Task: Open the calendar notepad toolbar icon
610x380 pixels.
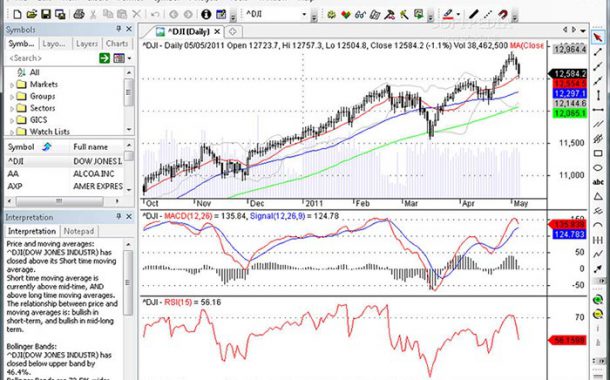Action: pyautogui.click(x=221, y=15)
